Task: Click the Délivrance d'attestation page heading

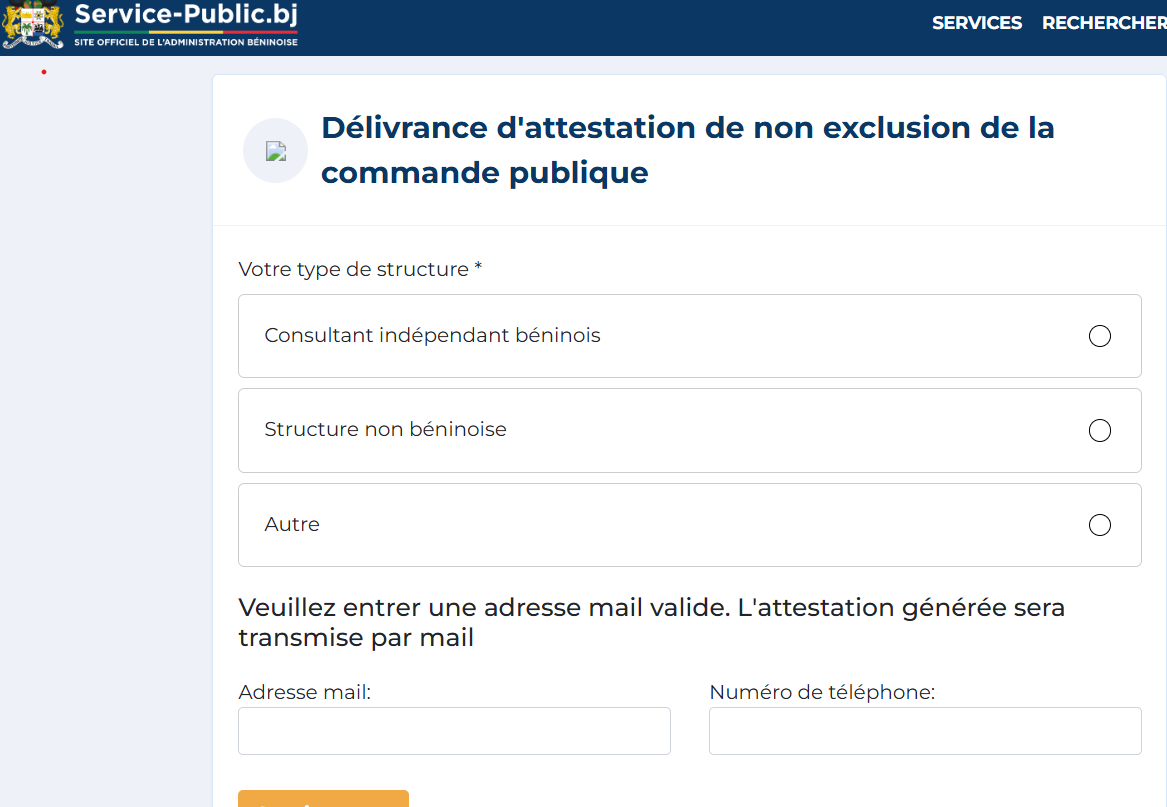Action: click(687, 150)
